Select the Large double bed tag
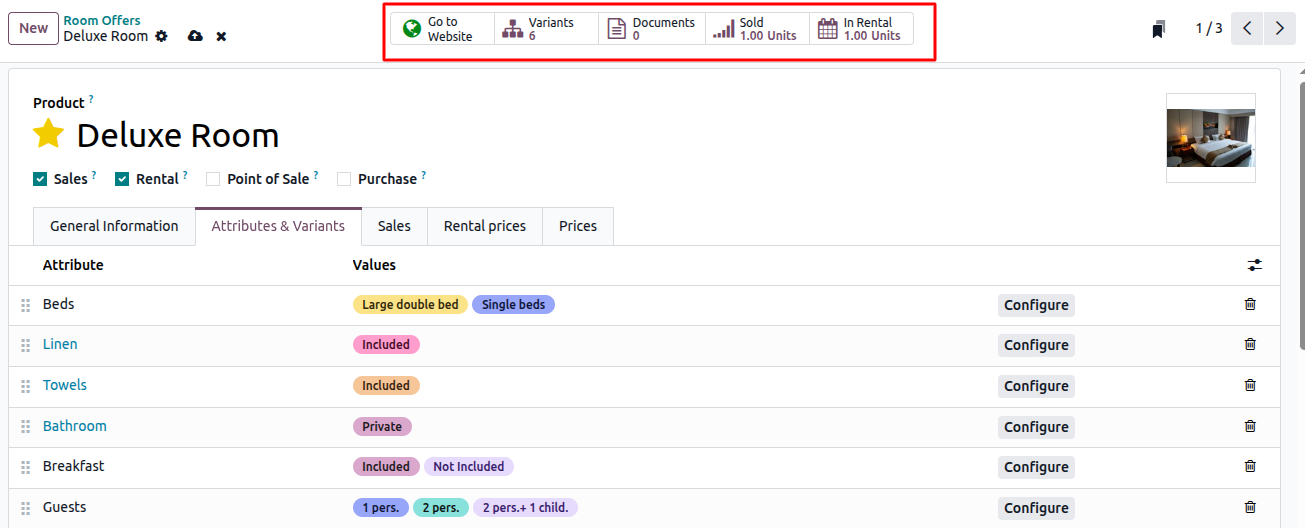Viewport: 1305px width, 528px height. (410, 304)
